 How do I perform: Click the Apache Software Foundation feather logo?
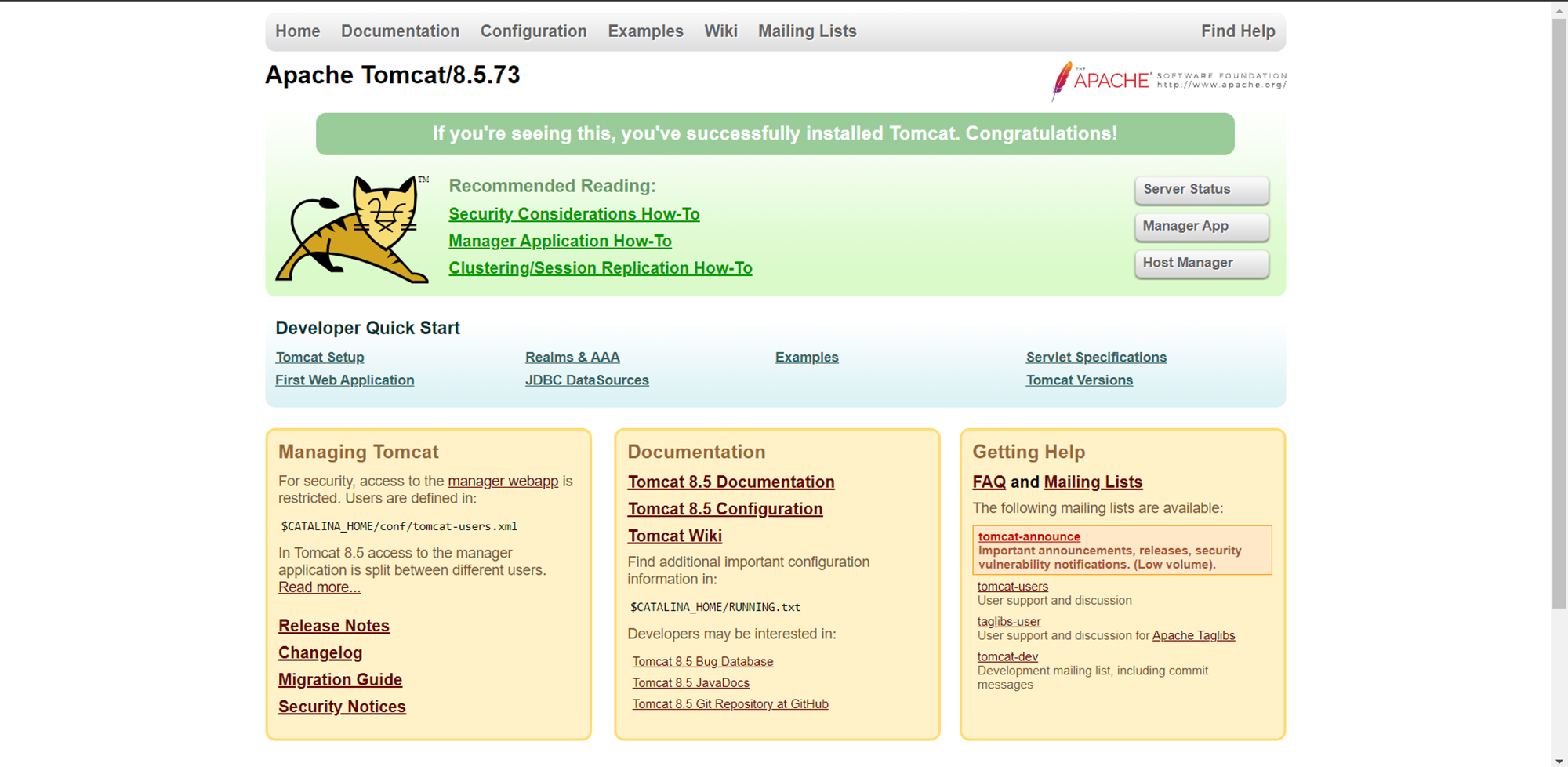tap(1168, 81)
